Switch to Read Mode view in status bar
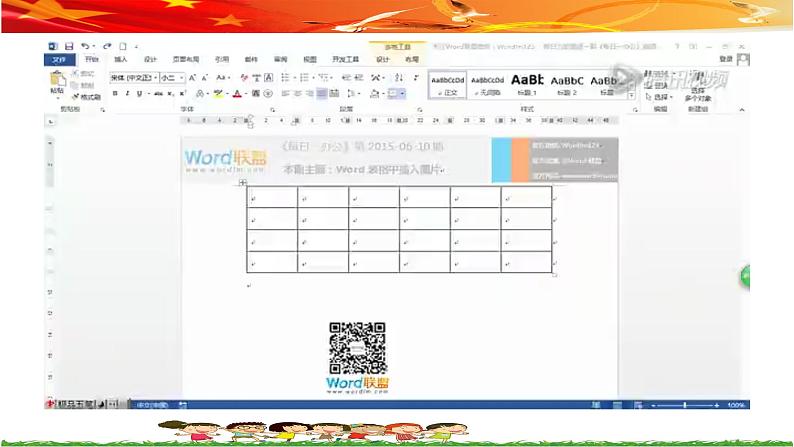The width and height of the screenshot is (794, 447). (x=596, y=405)
